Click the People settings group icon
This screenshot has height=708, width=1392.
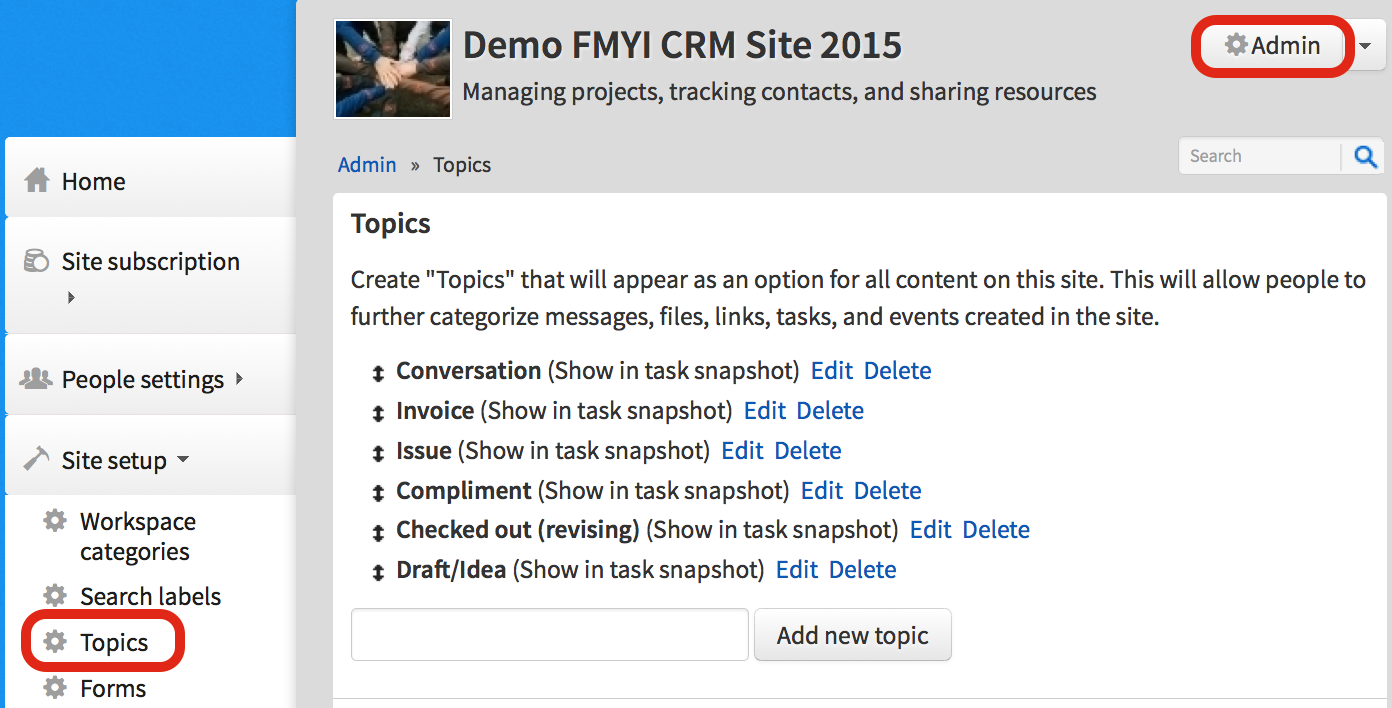(37, 379)
